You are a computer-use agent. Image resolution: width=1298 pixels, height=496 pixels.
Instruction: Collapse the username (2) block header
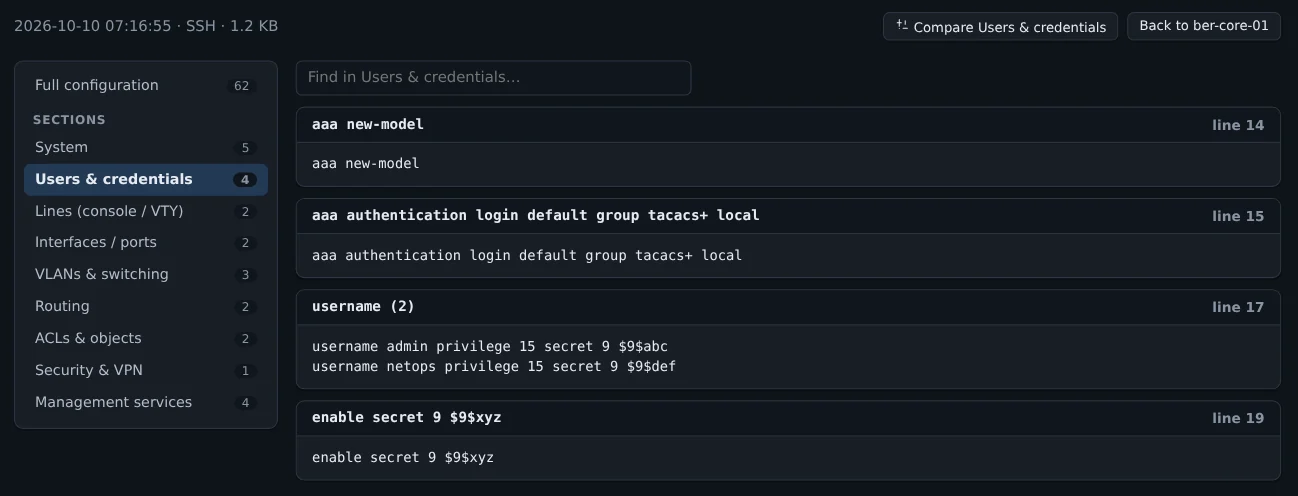click(x=788, y=307)
